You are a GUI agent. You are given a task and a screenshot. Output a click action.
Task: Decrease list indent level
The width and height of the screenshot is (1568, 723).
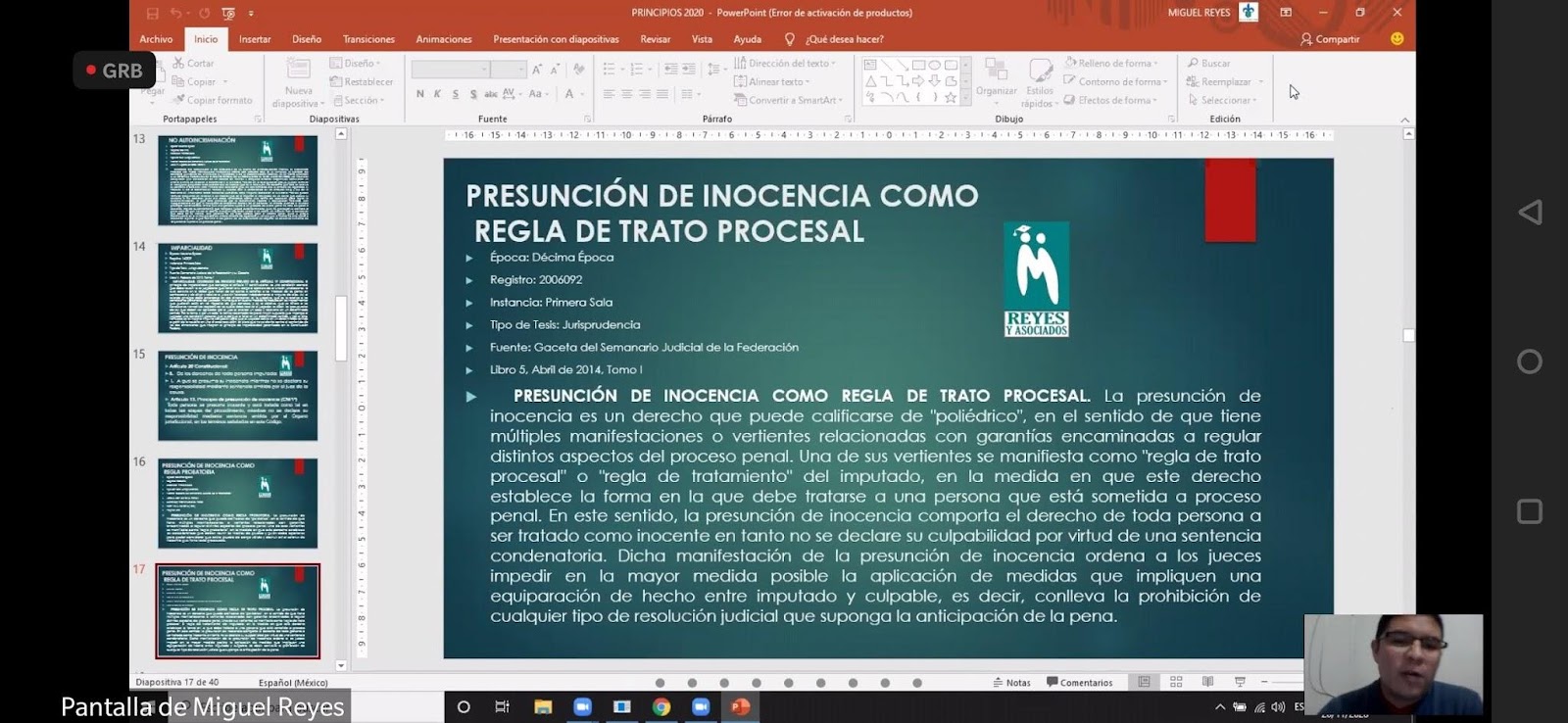(x=670, y=70)
